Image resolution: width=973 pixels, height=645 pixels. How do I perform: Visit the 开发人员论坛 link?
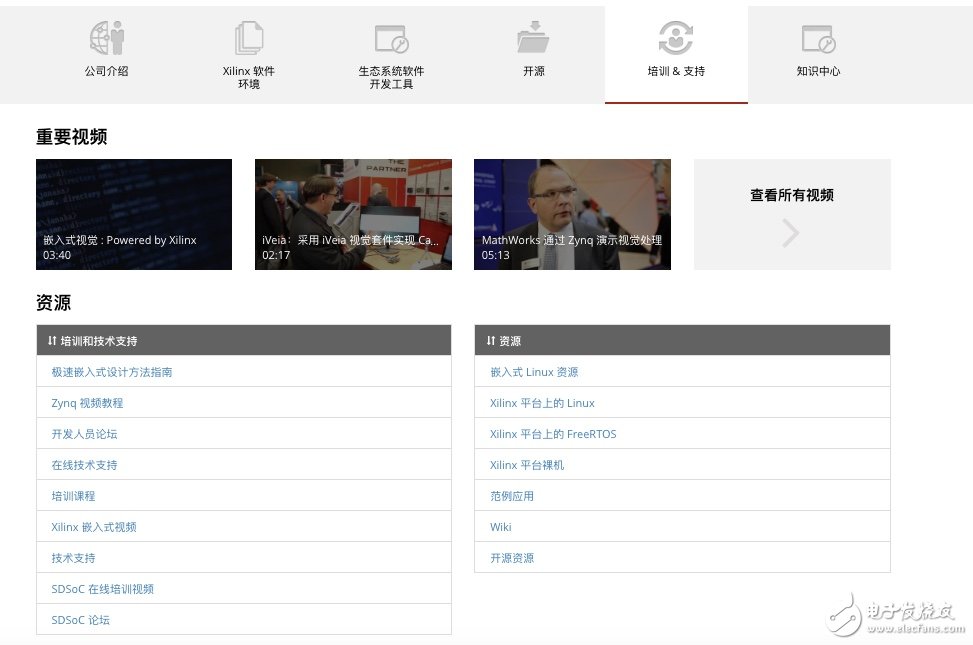84,434
